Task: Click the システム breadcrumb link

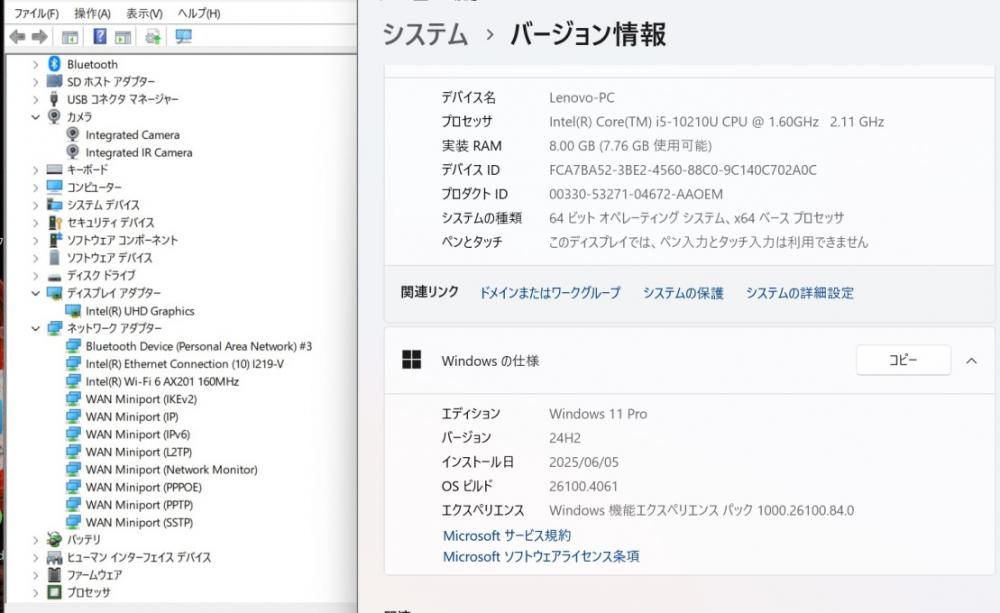Action: 425,34
